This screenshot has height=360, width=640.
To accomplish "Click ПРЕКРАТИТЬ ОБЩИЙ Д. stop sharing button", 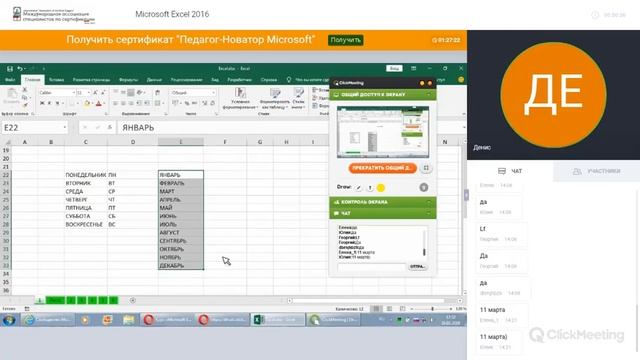I will click(382, 168).
